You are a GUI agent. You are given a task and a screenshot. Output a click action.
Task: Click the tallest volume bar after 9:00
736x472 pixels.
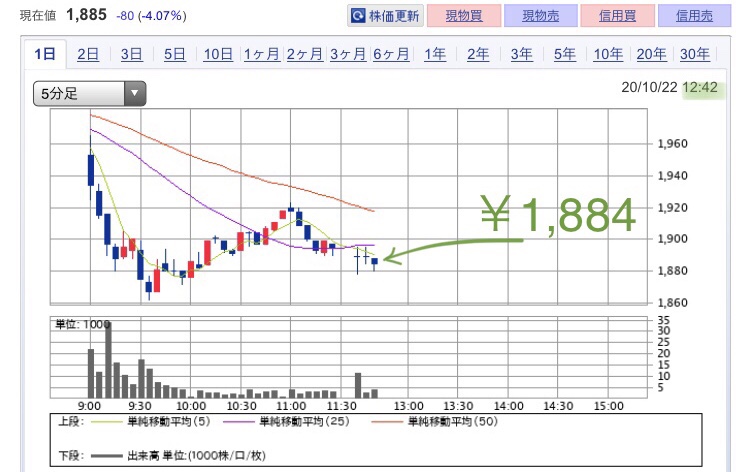point(108,360)
